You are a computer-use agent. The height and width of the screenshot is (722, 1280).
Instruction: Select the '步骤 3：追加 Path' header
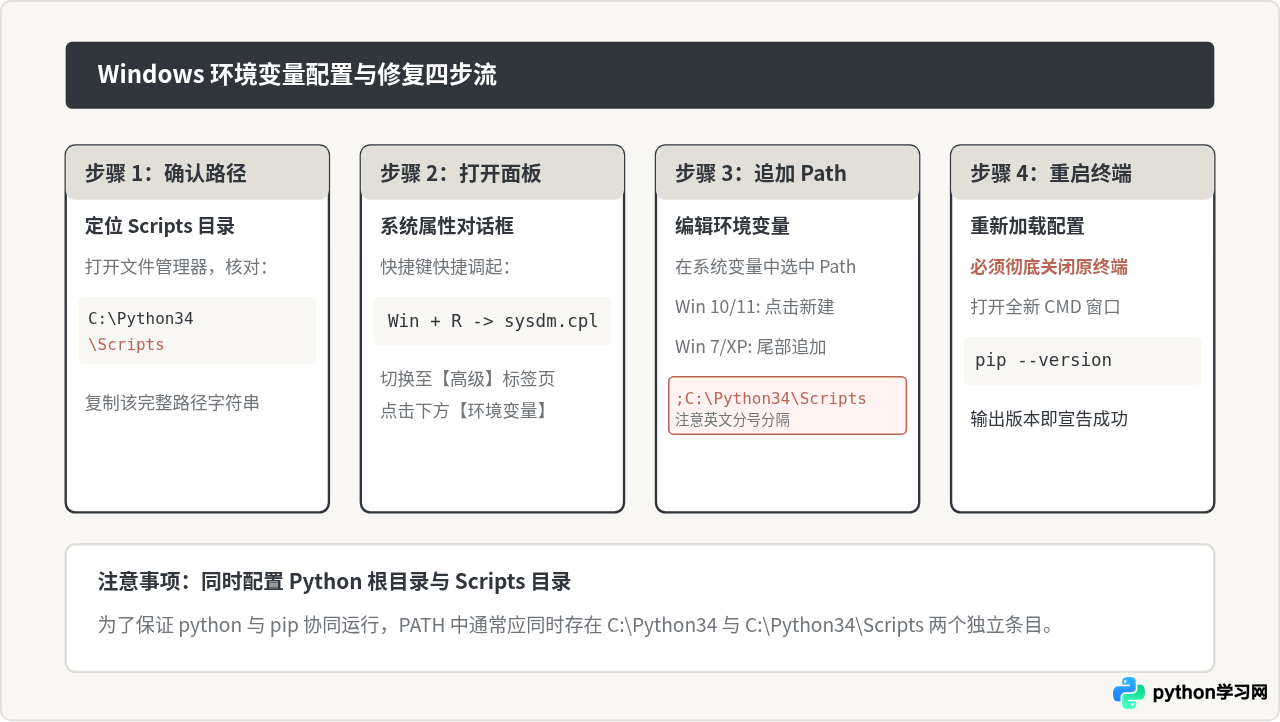point(787,173)
